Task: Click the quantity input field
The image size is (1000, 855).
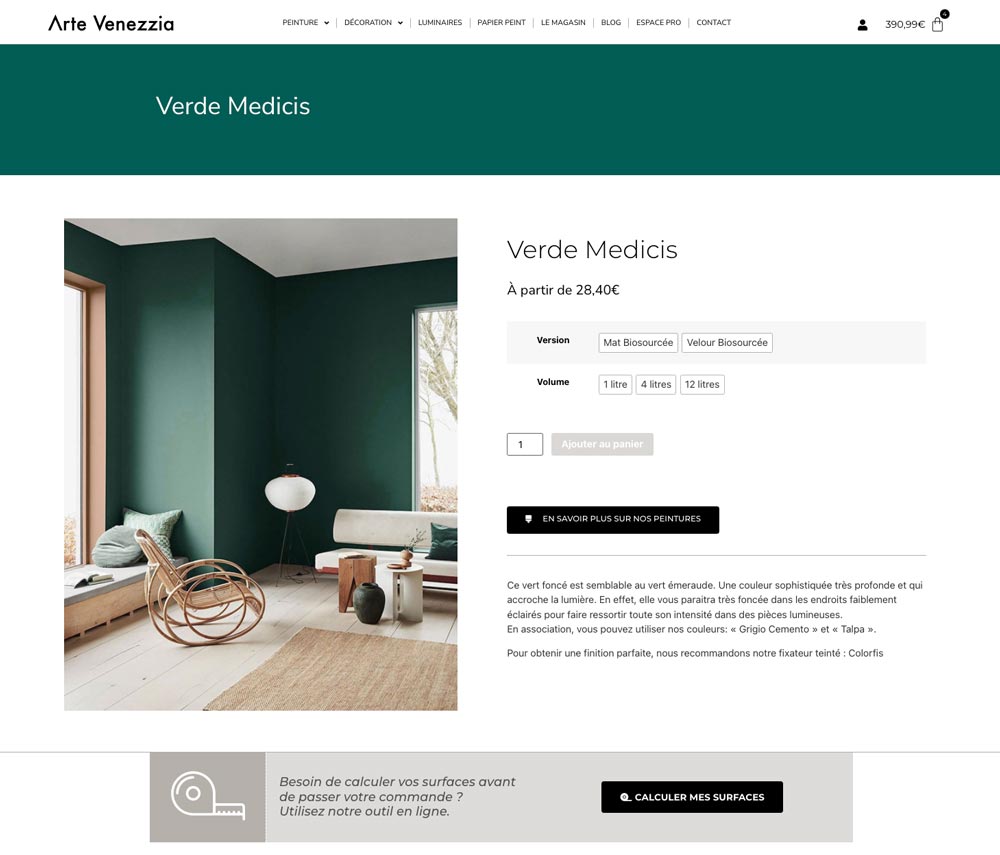Action: point(525,444)
